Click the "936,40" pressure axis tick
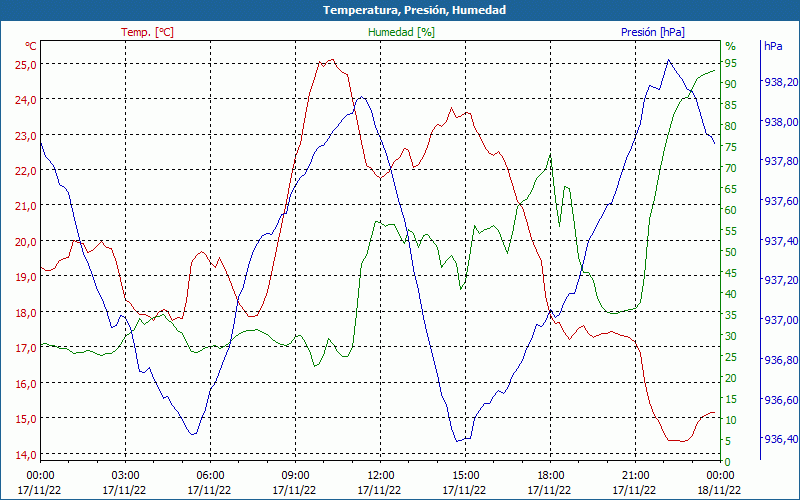Image resolution: width=800 pixels, height=500 pixels. tap(780, 439)
